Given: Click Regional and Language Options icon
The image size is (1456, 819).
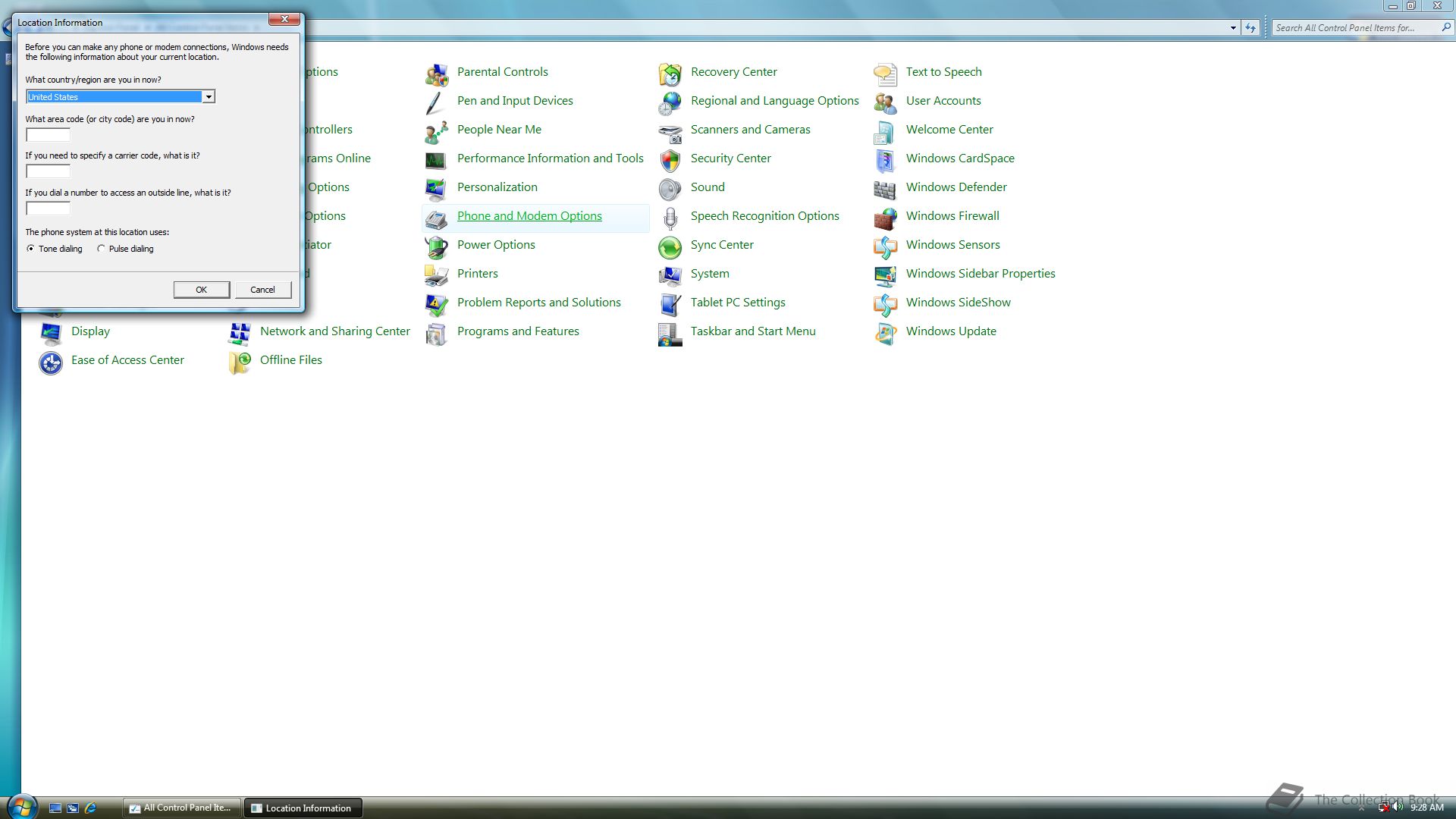Looking at the screenshot, I should (670, 102).
